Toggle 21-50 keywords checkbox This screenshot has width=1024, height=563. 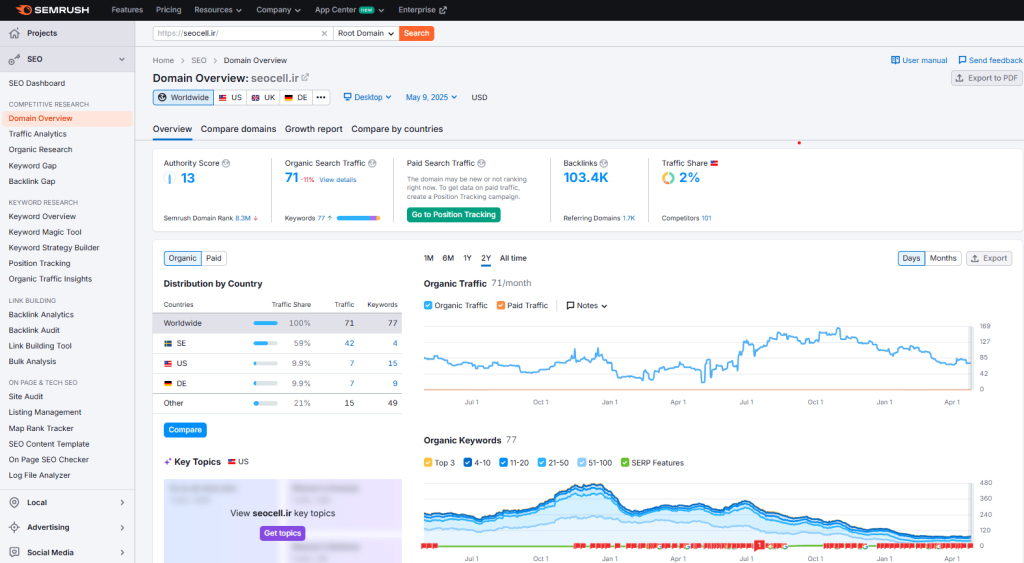pyautogui.click(x=542, y=462)
